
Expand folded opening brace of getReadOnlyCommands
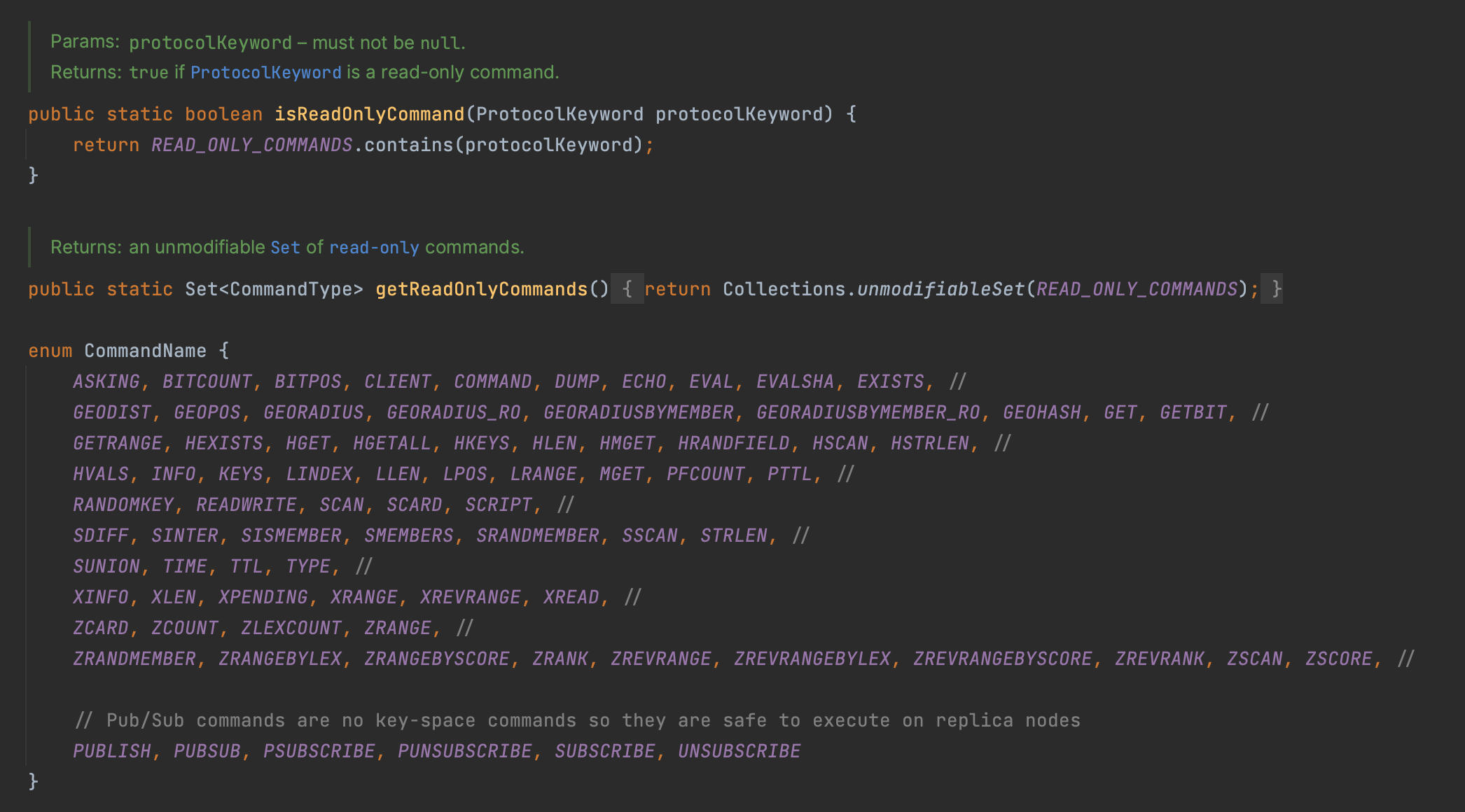pos(627,289)
